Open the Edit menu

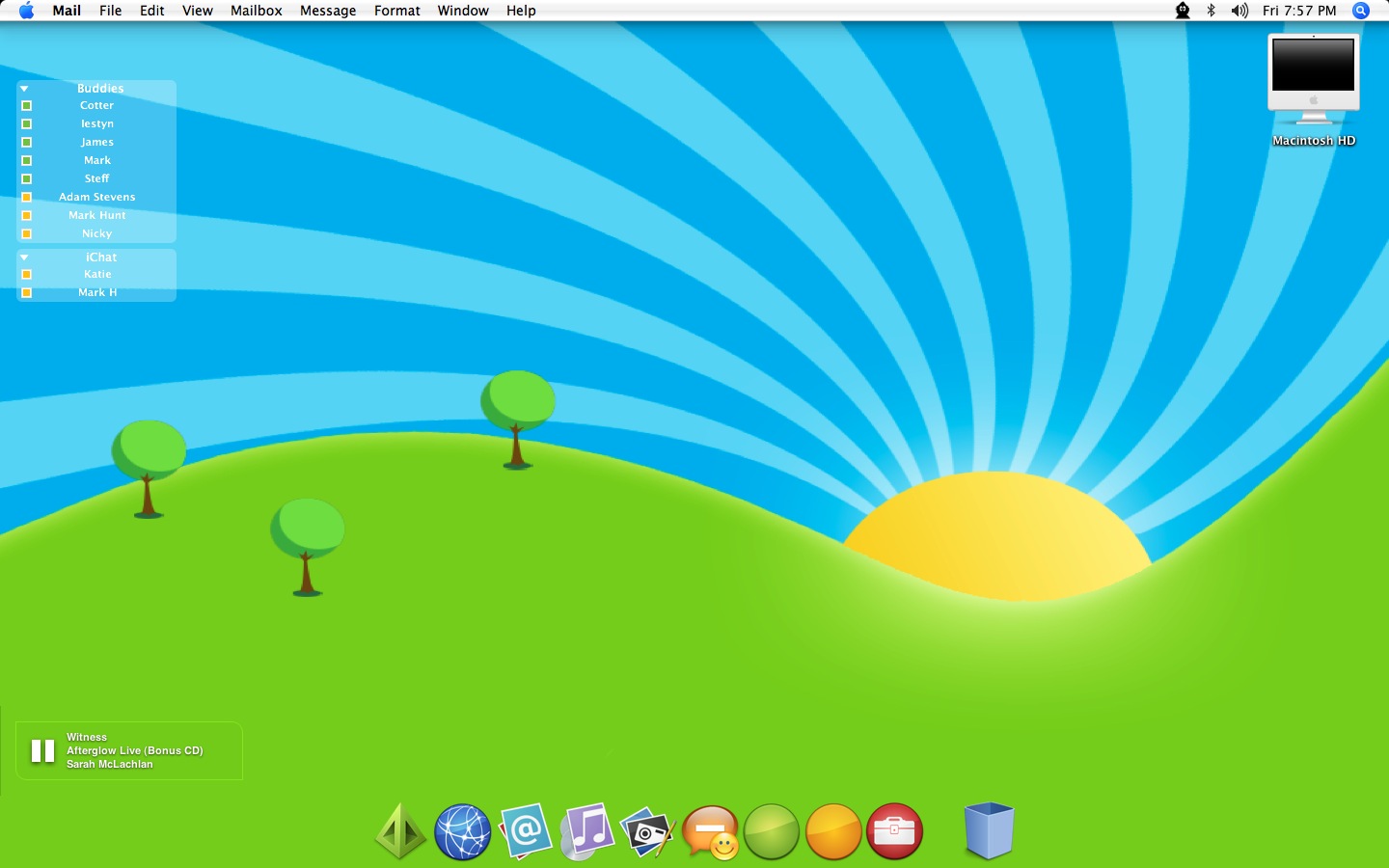[x=152, y=11]
